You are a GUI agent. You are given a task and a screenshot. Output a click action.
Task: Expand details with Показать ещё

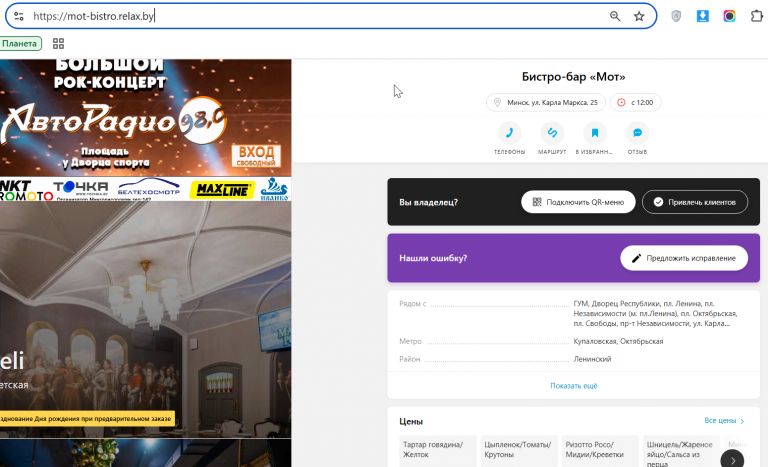[x=574, y=386]
